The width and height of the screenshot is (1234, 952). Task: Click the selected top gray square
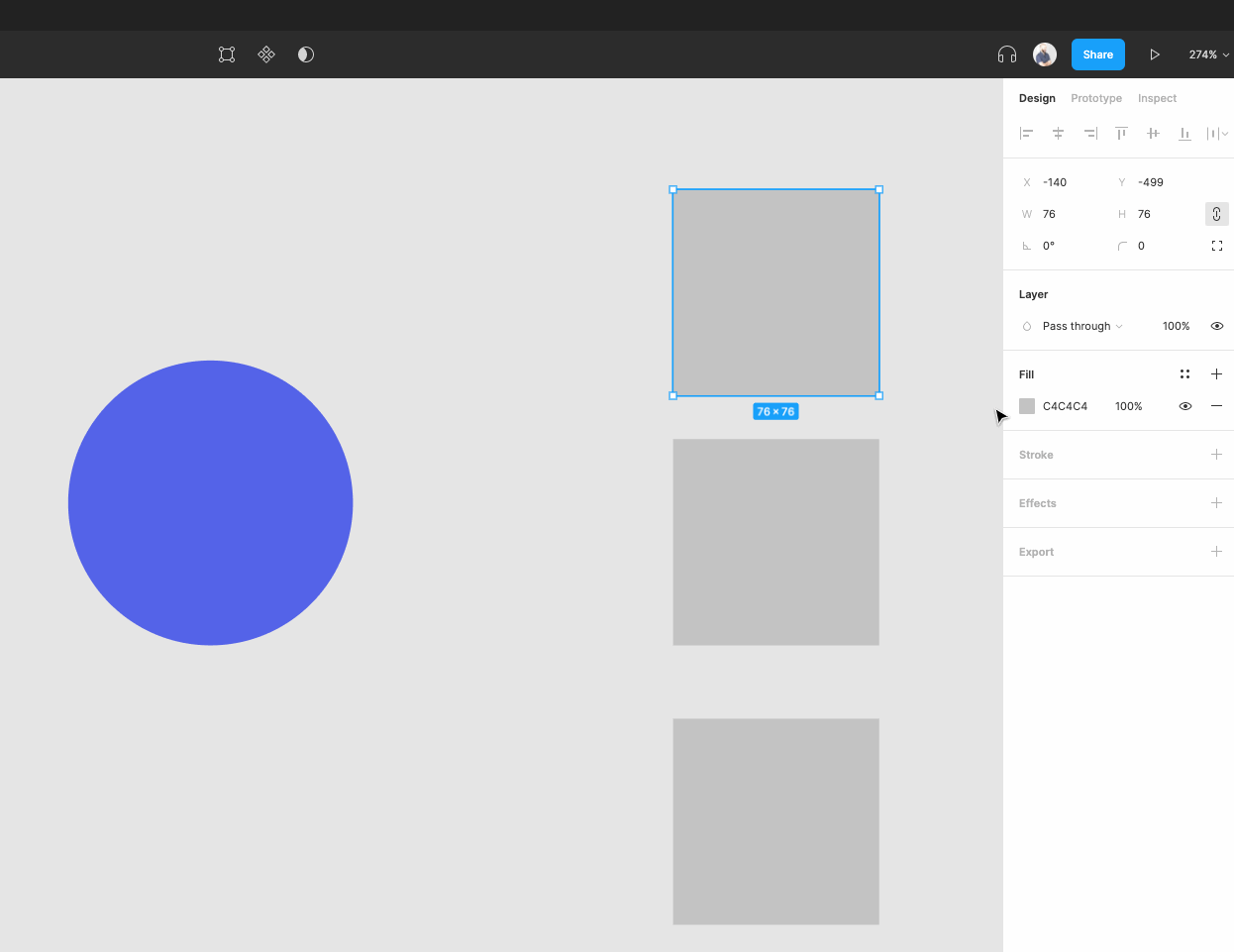click(776, 292)
